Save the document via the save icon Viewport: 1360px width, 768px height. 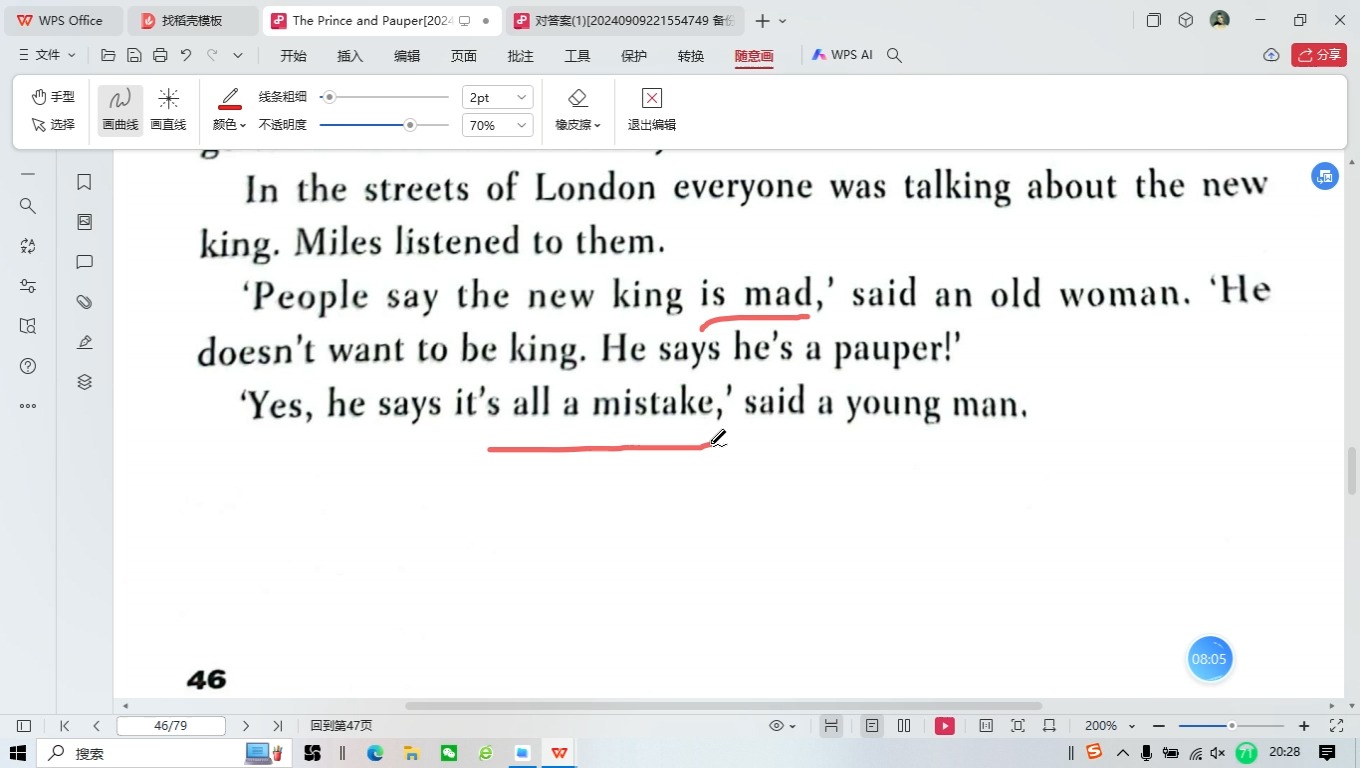click(134, 55)
